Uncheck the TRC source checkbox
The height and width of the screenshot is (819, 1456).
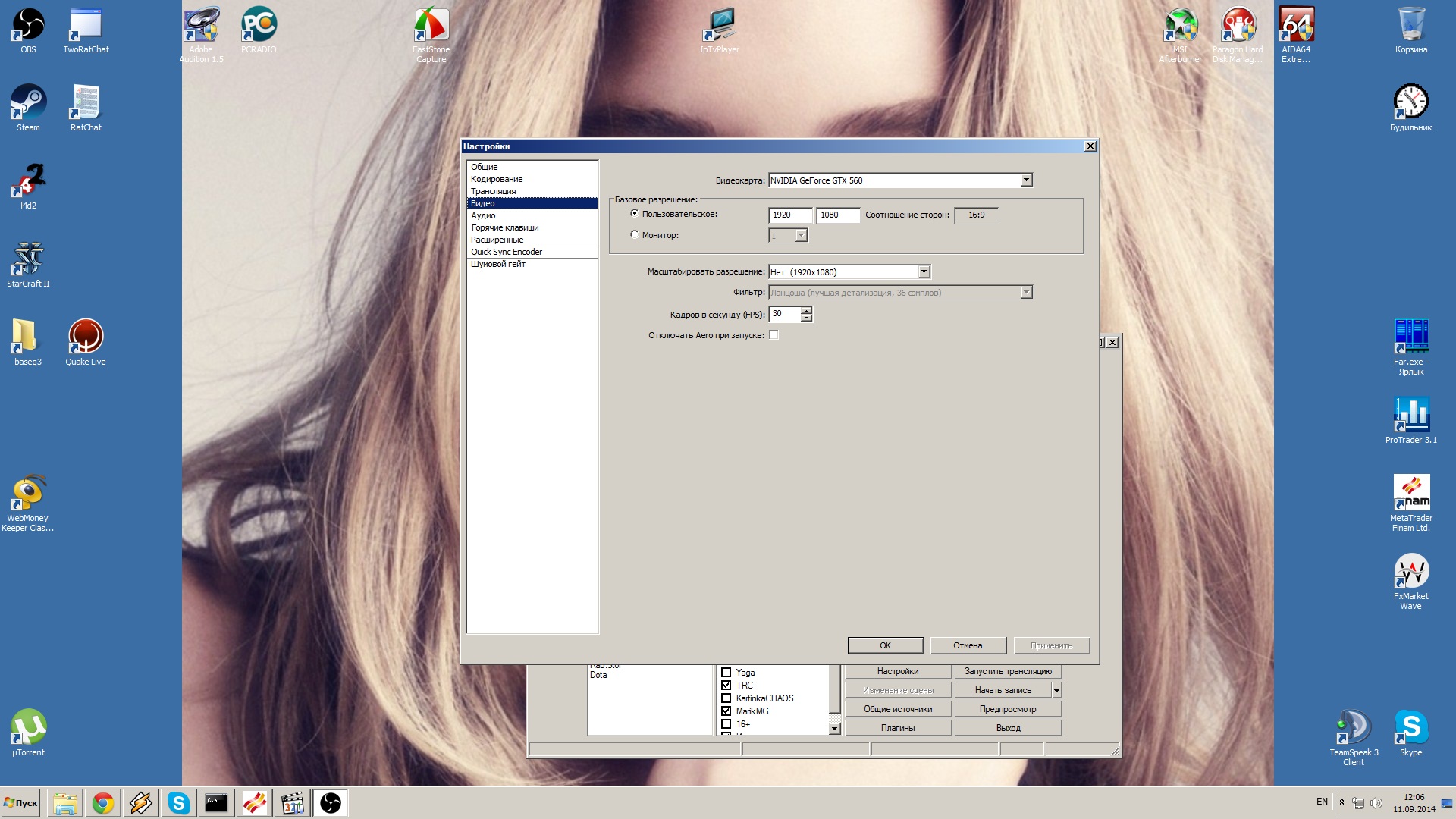coord(726,685)
